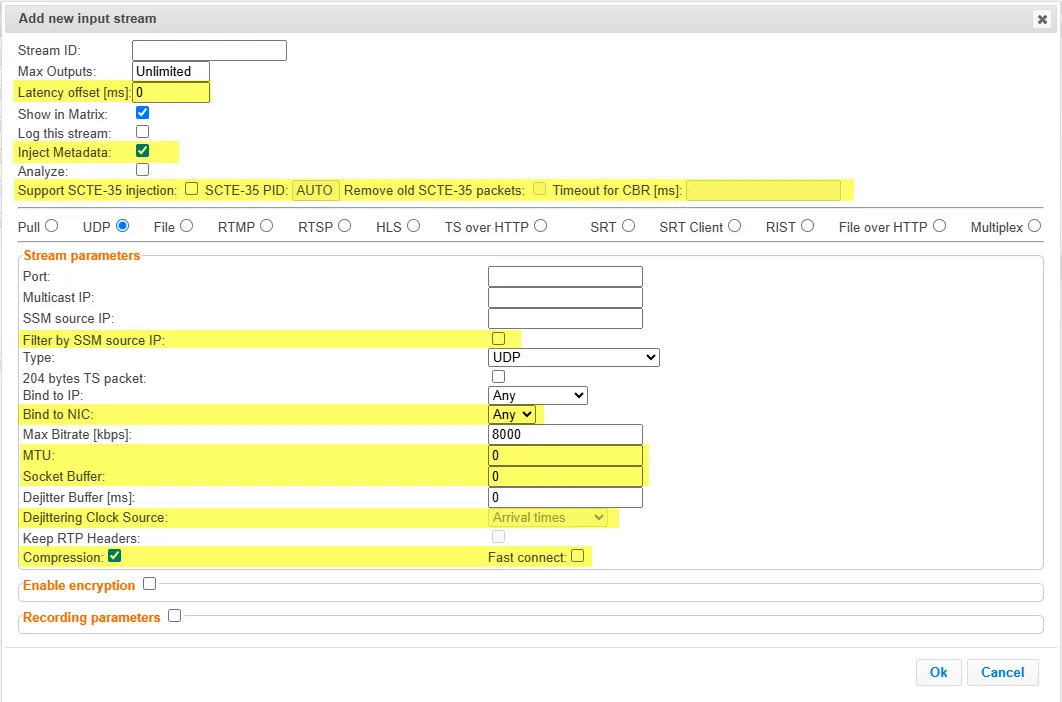1062x702 pixels.
Task: Toggle the Compression checkbox
Action: [x=114, y=556]
